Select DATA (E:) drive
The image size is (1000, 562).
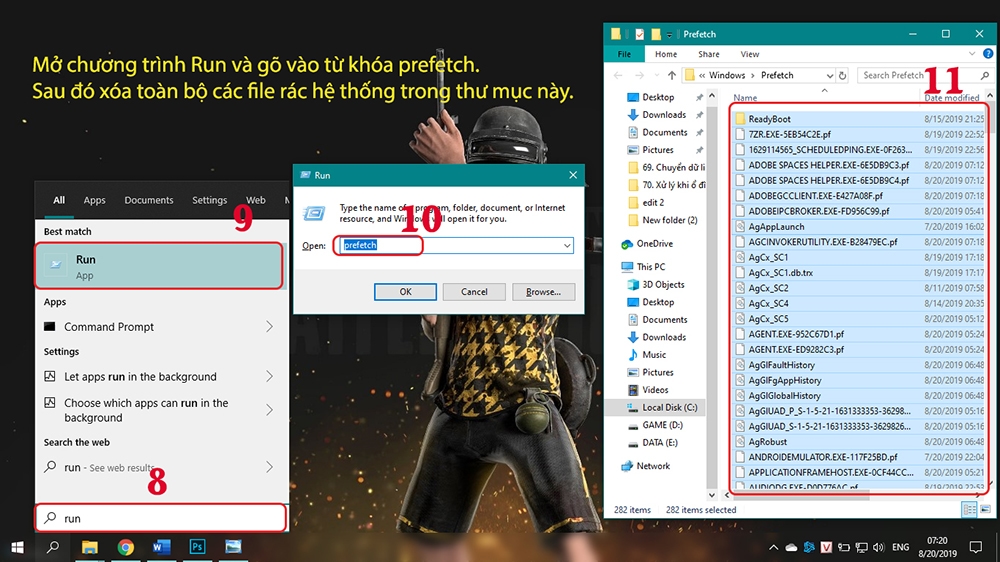click(x=659, y=442)
